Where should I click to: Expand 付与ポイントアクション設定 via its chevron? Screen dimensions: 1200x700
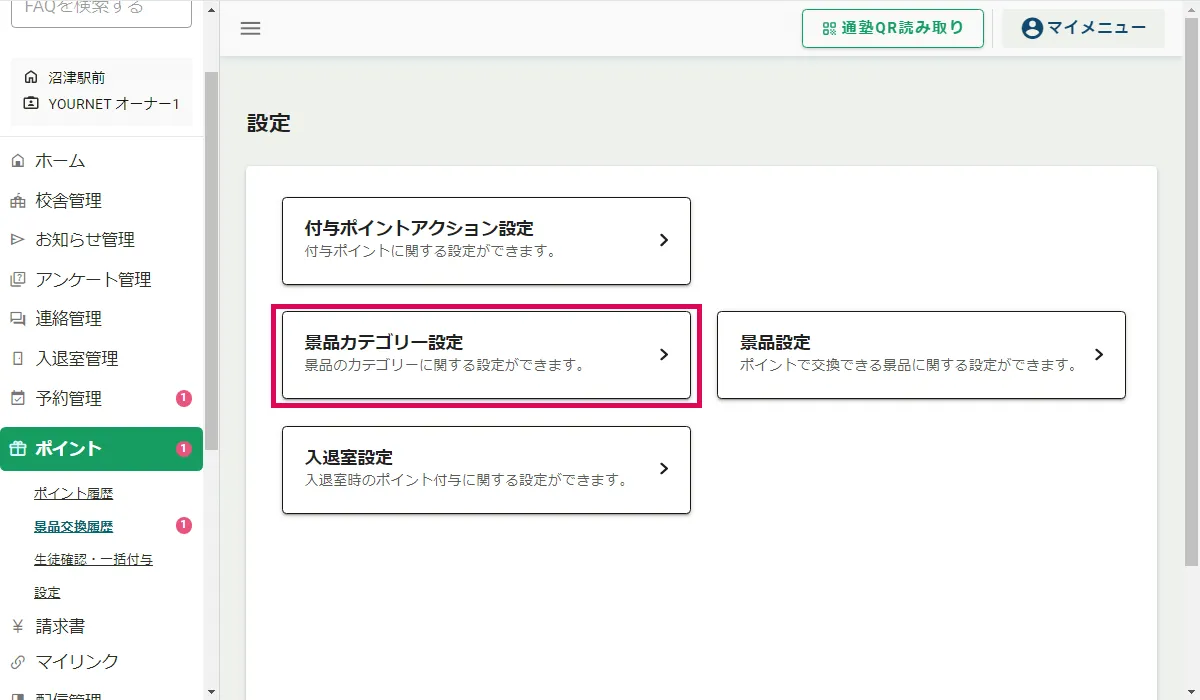coord(664,241)
